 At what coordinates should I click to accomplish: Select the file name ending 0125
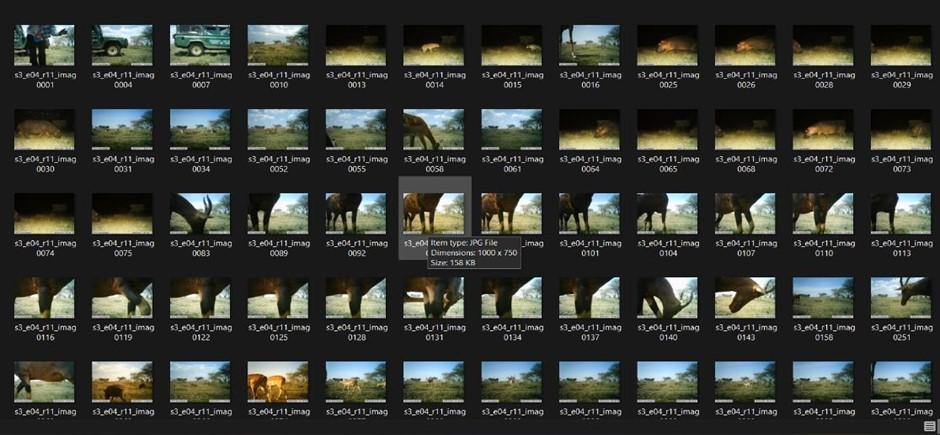pyautogui.click(x=279, y=333)
